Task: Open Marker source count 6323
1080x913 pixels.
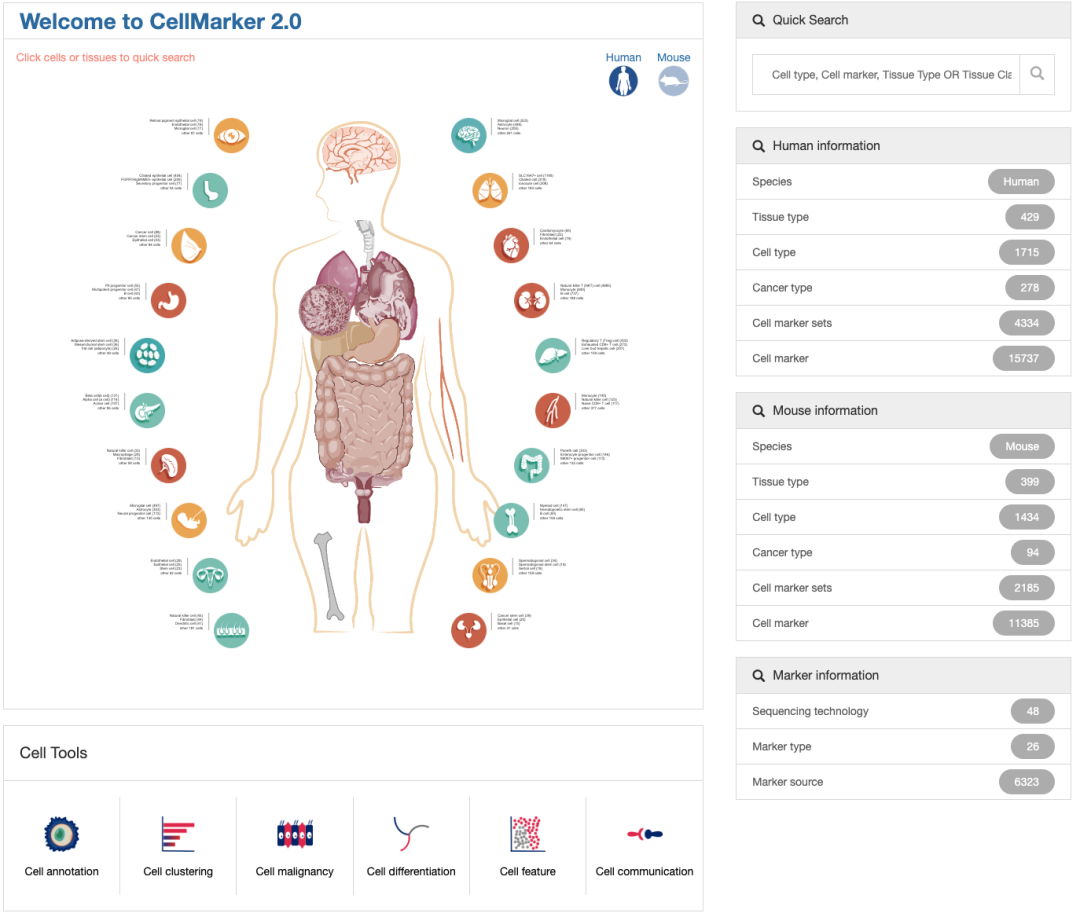Action: point(1026,781)
